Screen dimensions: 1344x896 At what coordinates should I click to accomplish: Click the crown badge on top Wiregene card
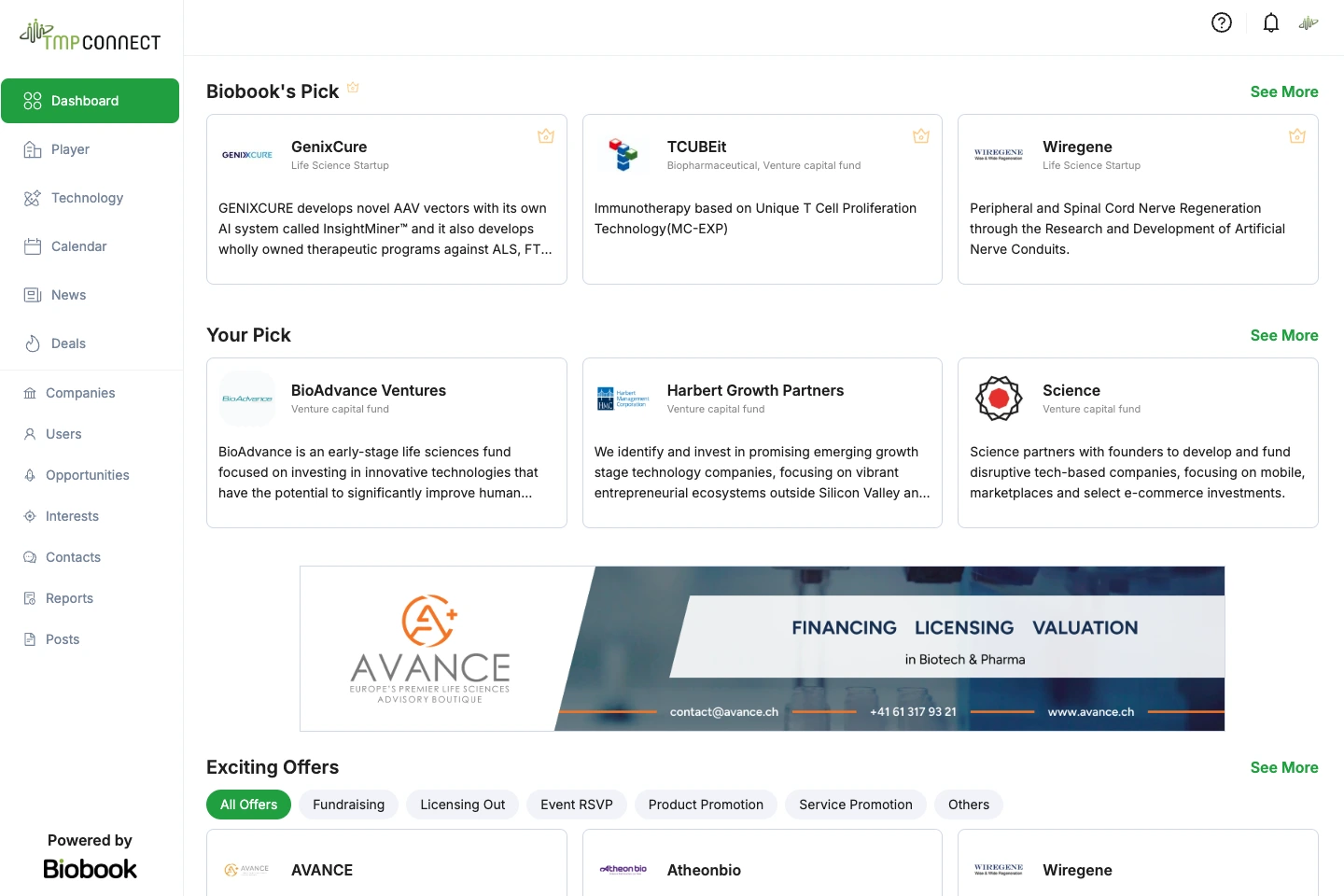point(1297,136)
